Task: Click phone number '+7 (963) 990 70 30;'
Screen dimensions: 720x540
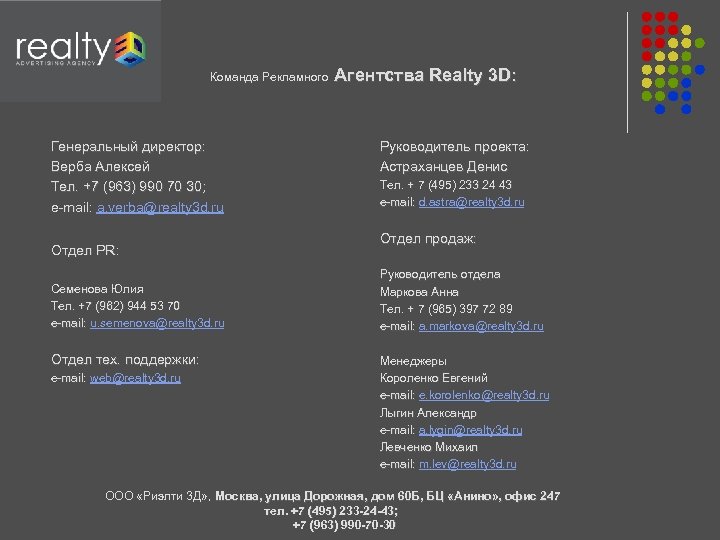Action: point(145,186)
